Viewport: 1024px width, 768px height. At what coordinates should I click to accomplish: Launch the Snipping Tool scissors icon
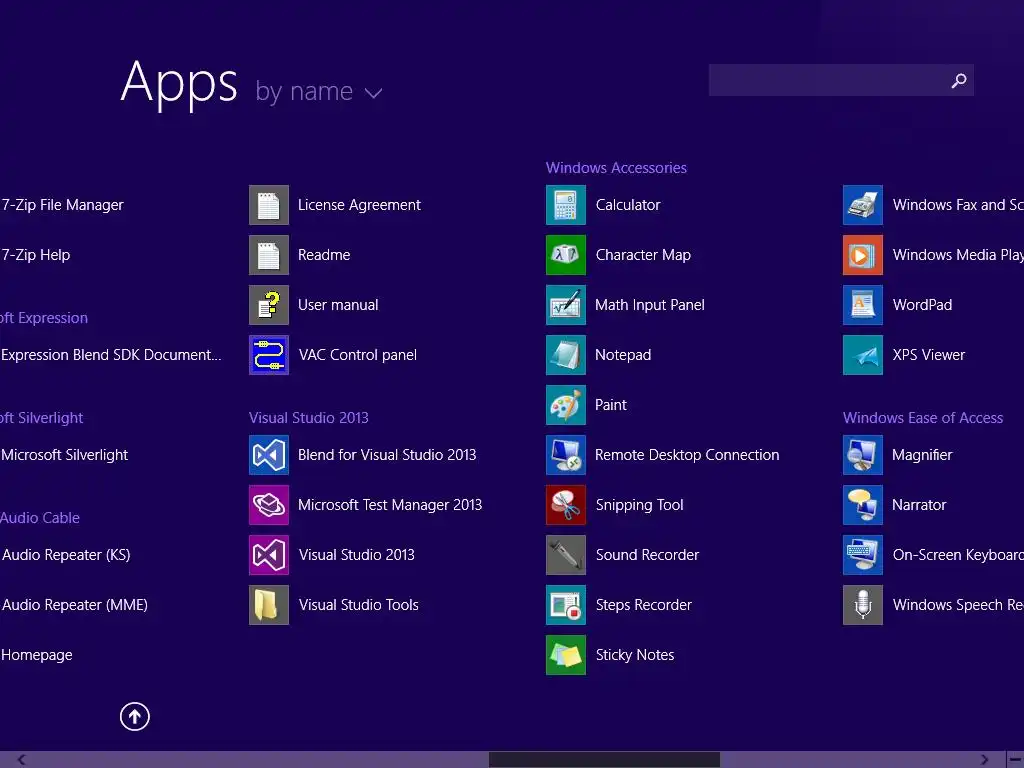point(566,505)
